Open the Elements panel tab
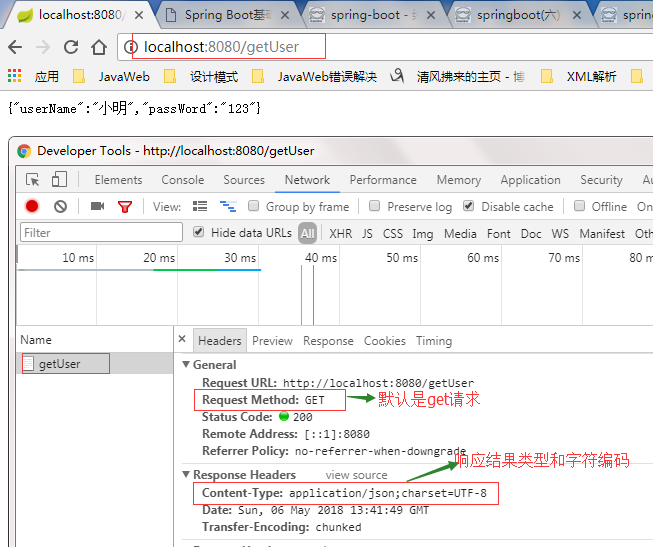Screen dimensions: 653x547 click(x=118, y=180)
